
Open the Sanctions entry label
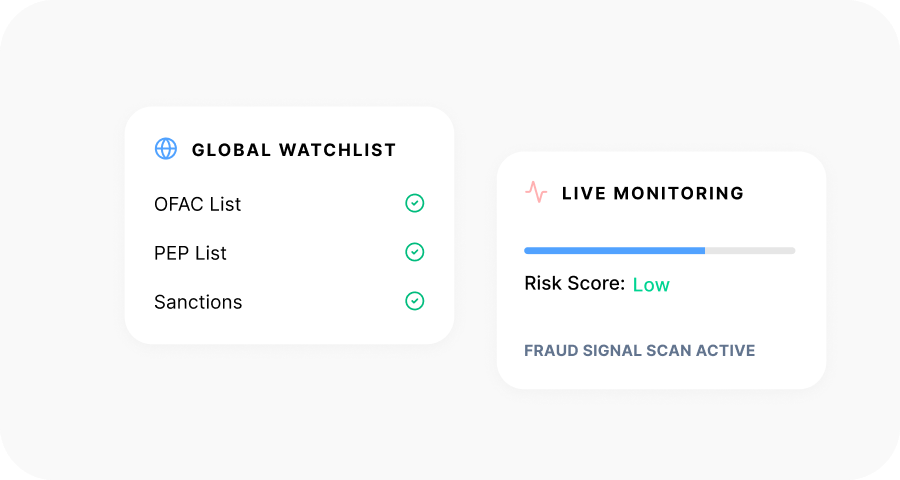198,302
